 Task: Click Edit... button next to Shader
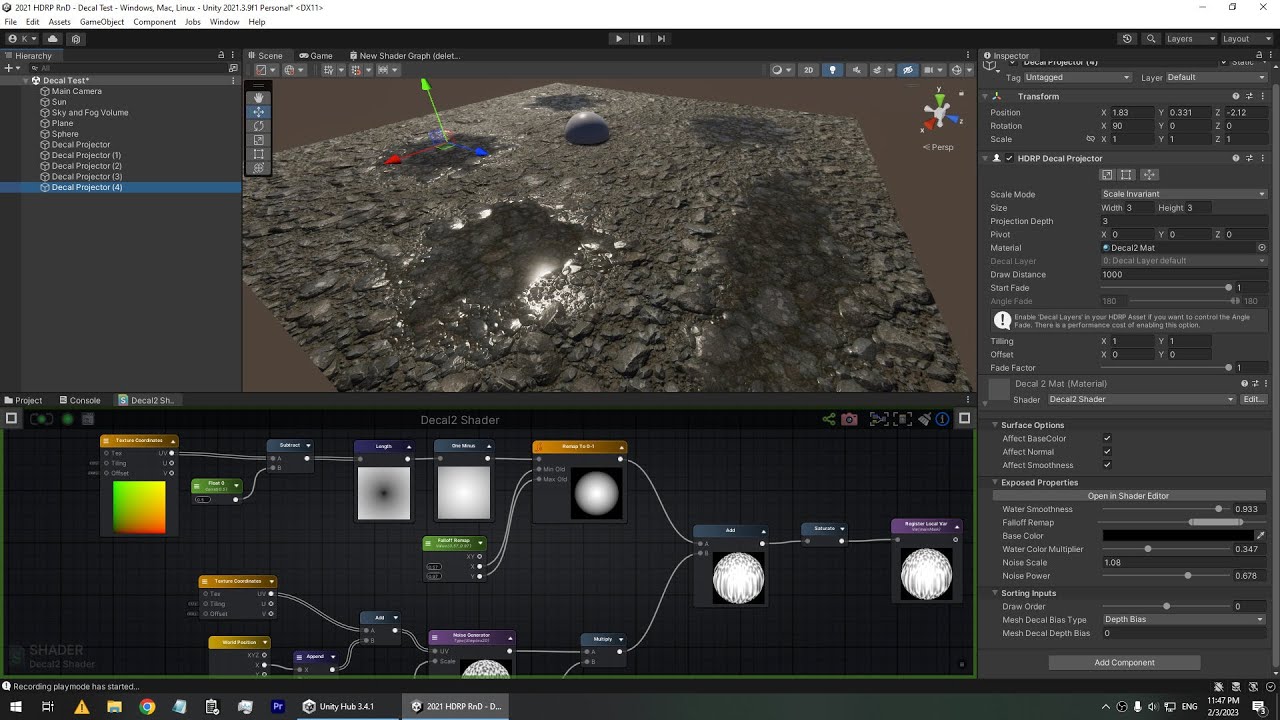pos(1254,400)
